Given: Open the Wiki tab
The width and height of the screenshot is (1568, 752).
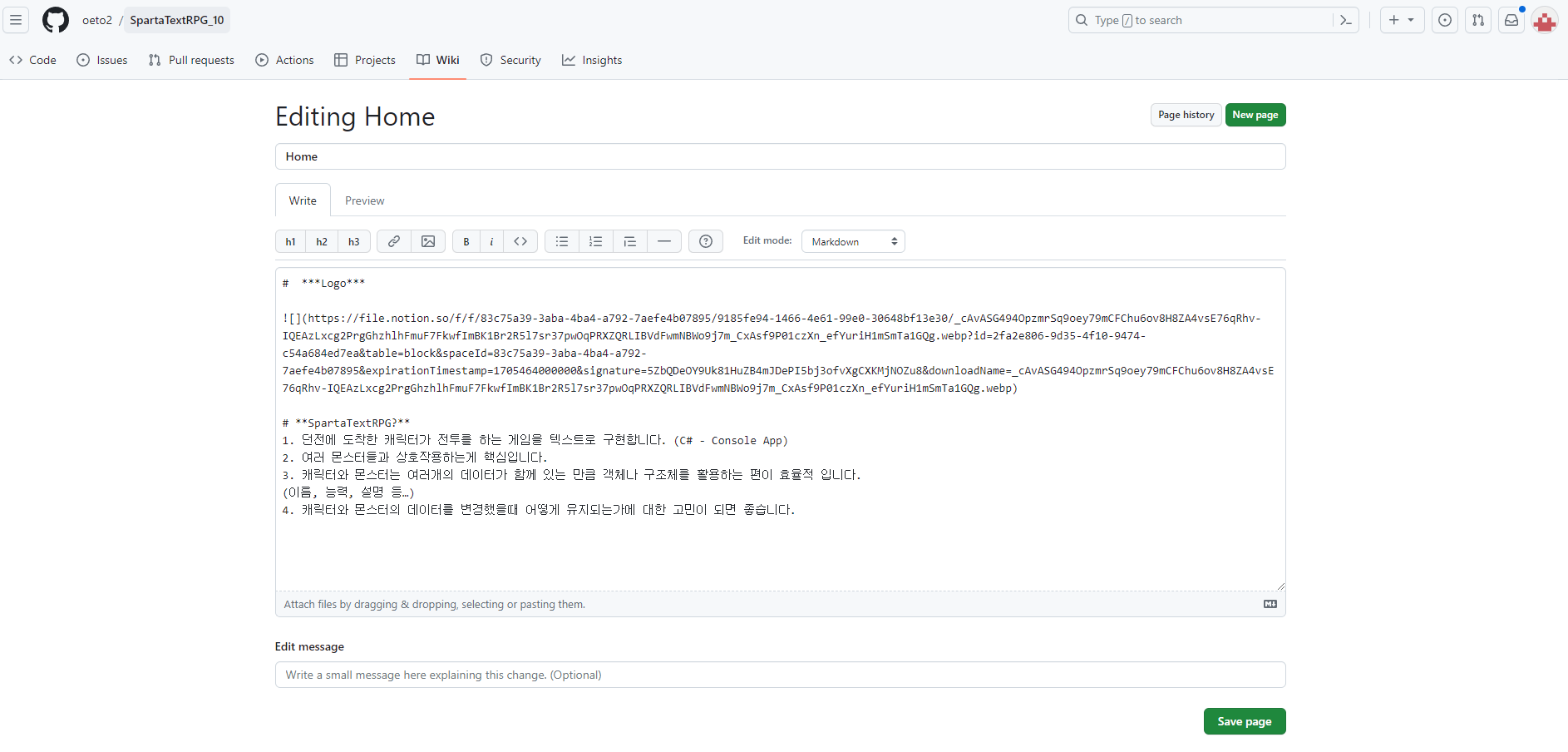Looking at the screenshot, I should coord(437,60).
